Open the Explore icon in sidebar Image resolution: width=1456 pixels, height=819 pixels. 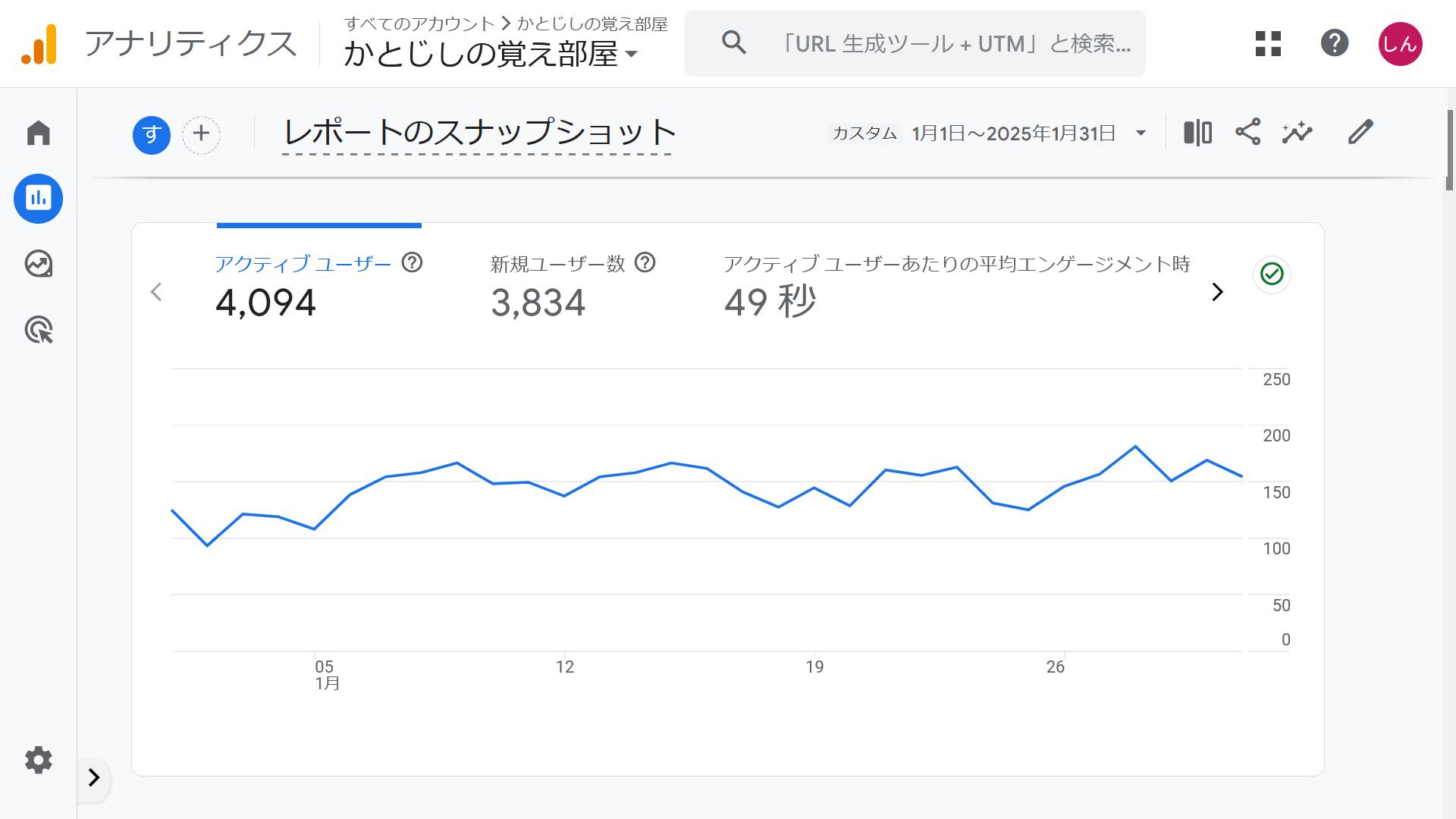[x=38, y=264]
